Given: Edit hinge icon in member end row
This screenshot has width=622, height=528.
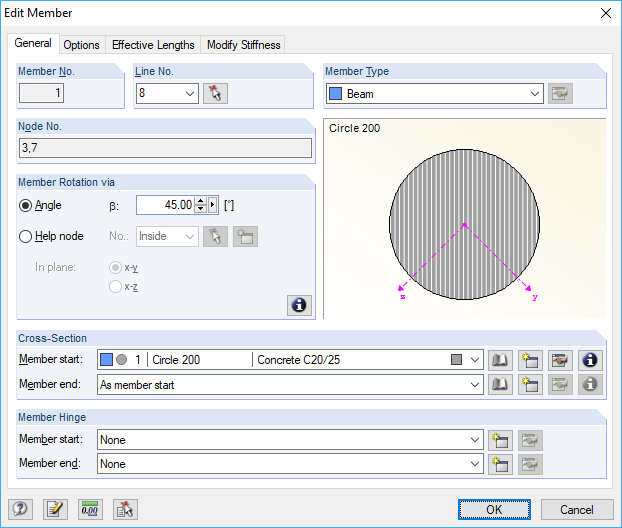Looking at the screenshot, I should (530, 464).
